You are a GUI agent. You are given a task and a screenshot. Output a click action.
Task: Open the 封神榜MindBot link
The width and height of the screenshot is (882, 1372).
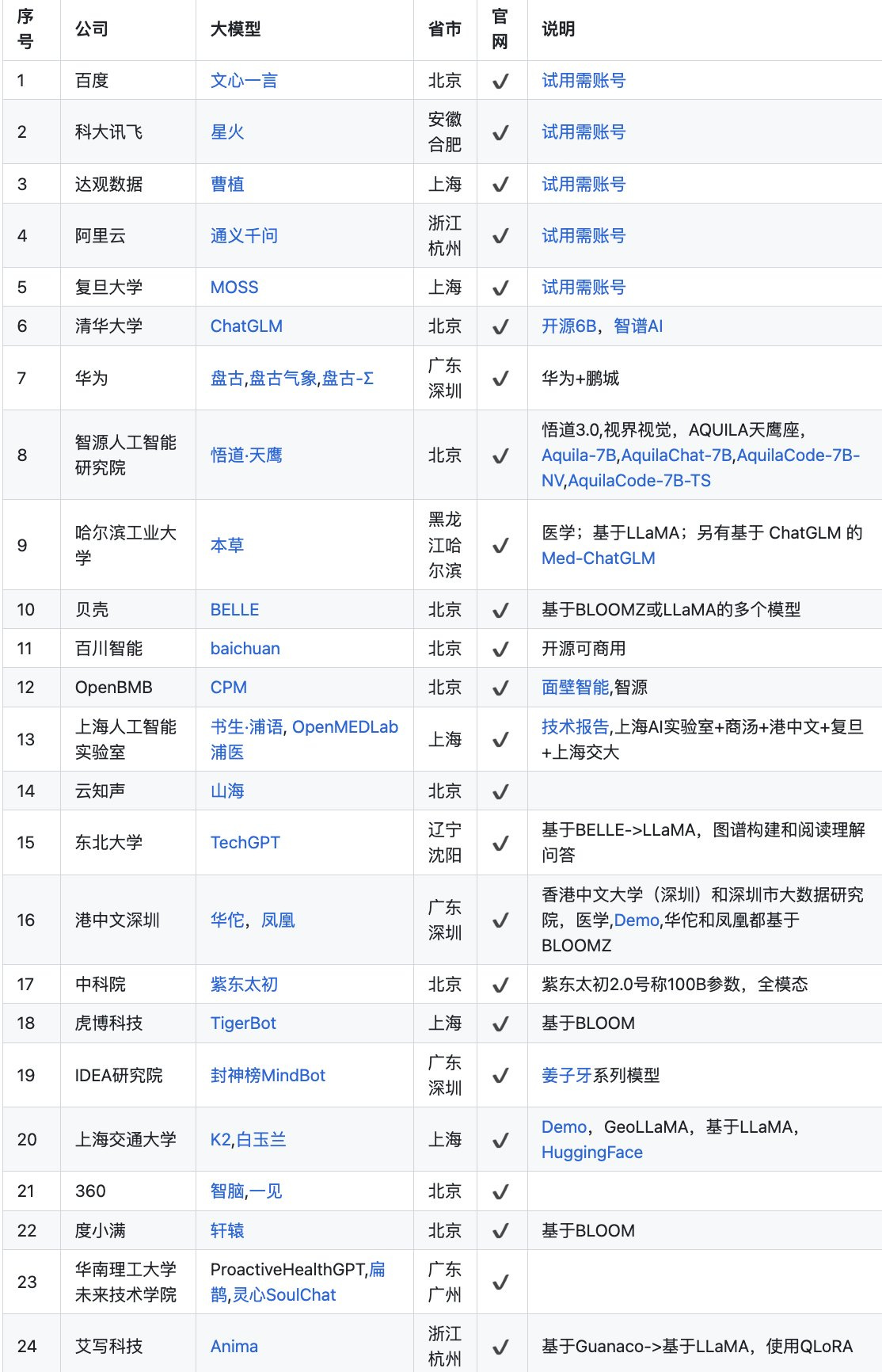click(x=268, y=1076)
